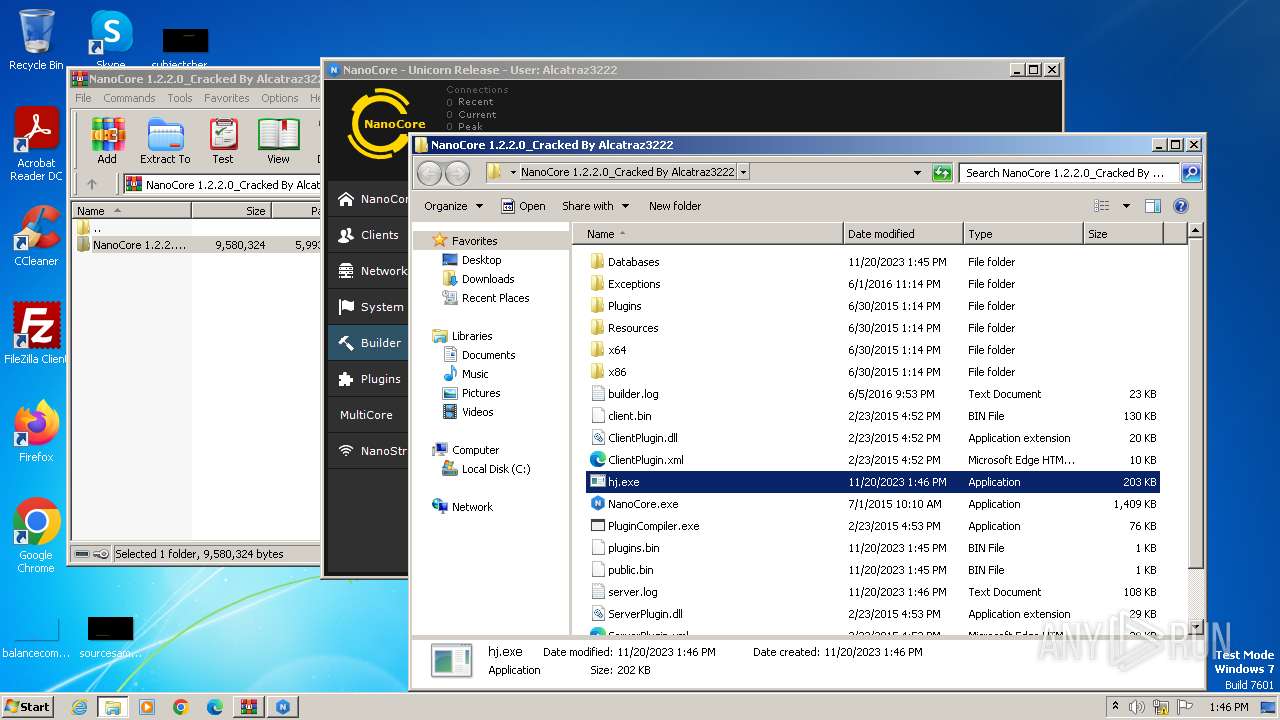Screen dimensions: 1280x720
Task: Click the WinRAR Add toolbar icon
Action: [x=107, y=140]
